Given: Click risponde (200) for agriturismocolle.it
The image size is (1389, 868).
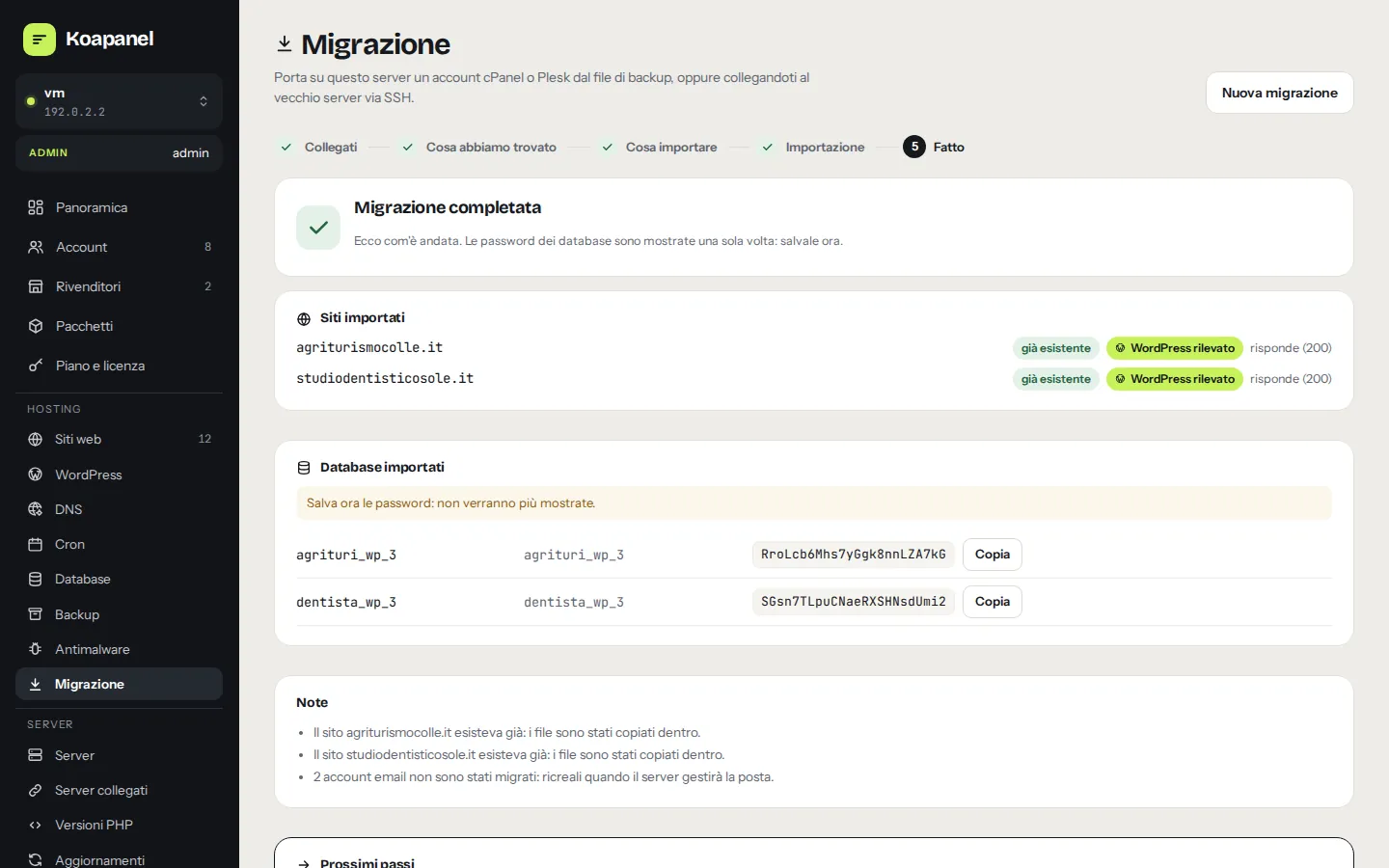Looking at the screenshot, I should point(1291,348).
